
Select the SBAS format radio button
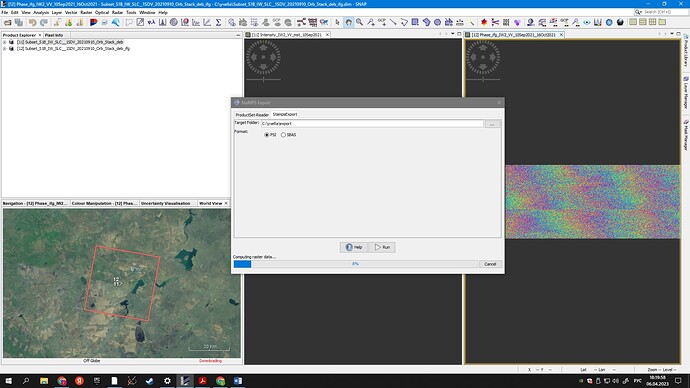coord(283,135)
